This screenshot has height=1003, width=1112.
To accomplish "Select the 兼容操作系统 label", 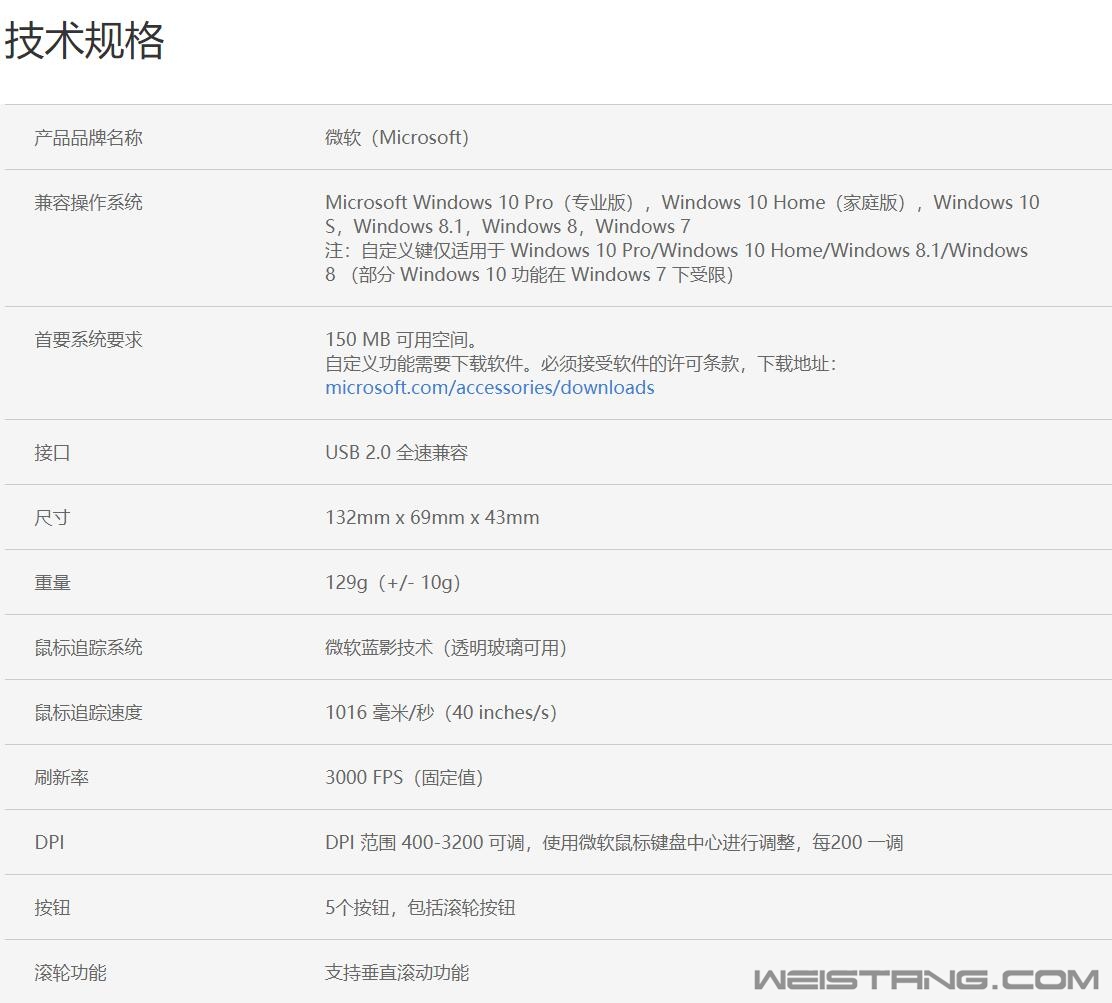I will tap(89, 203).
